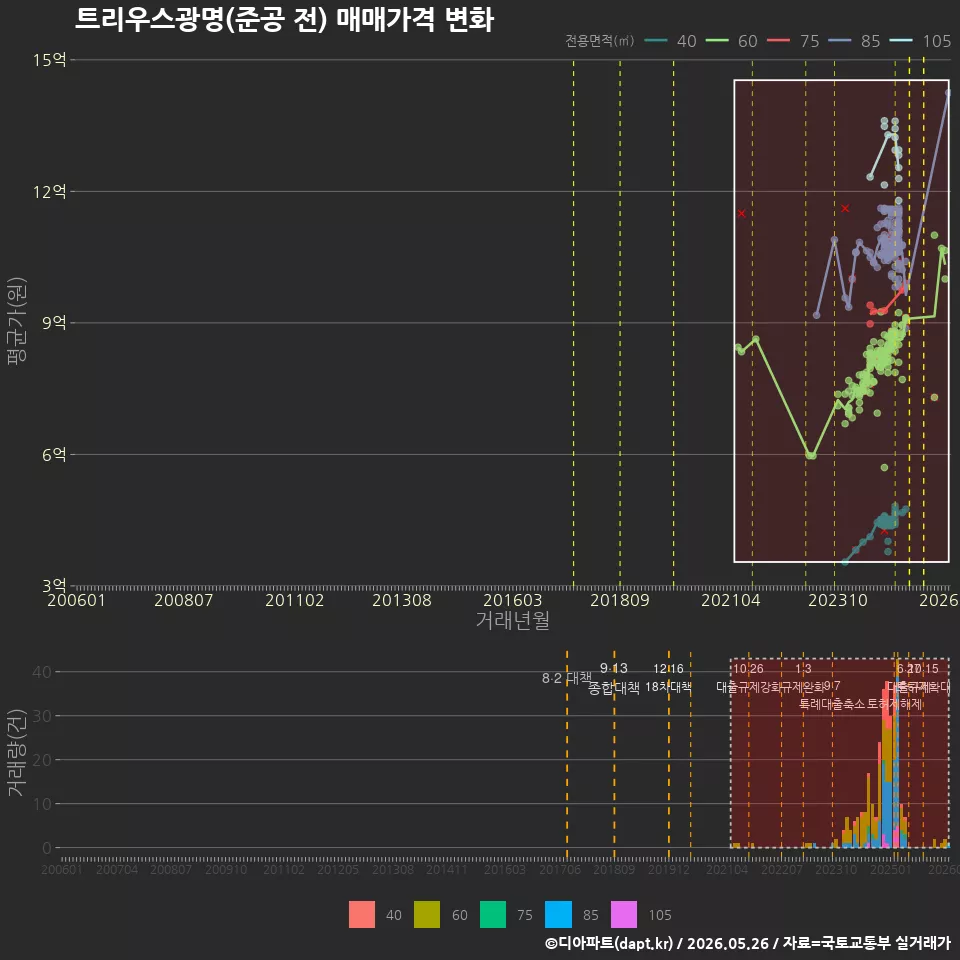This screenshot has height=960, width=960.
Task: Click the red X marker over the teal 40 cluster
Action: click(x=884, y=531)
